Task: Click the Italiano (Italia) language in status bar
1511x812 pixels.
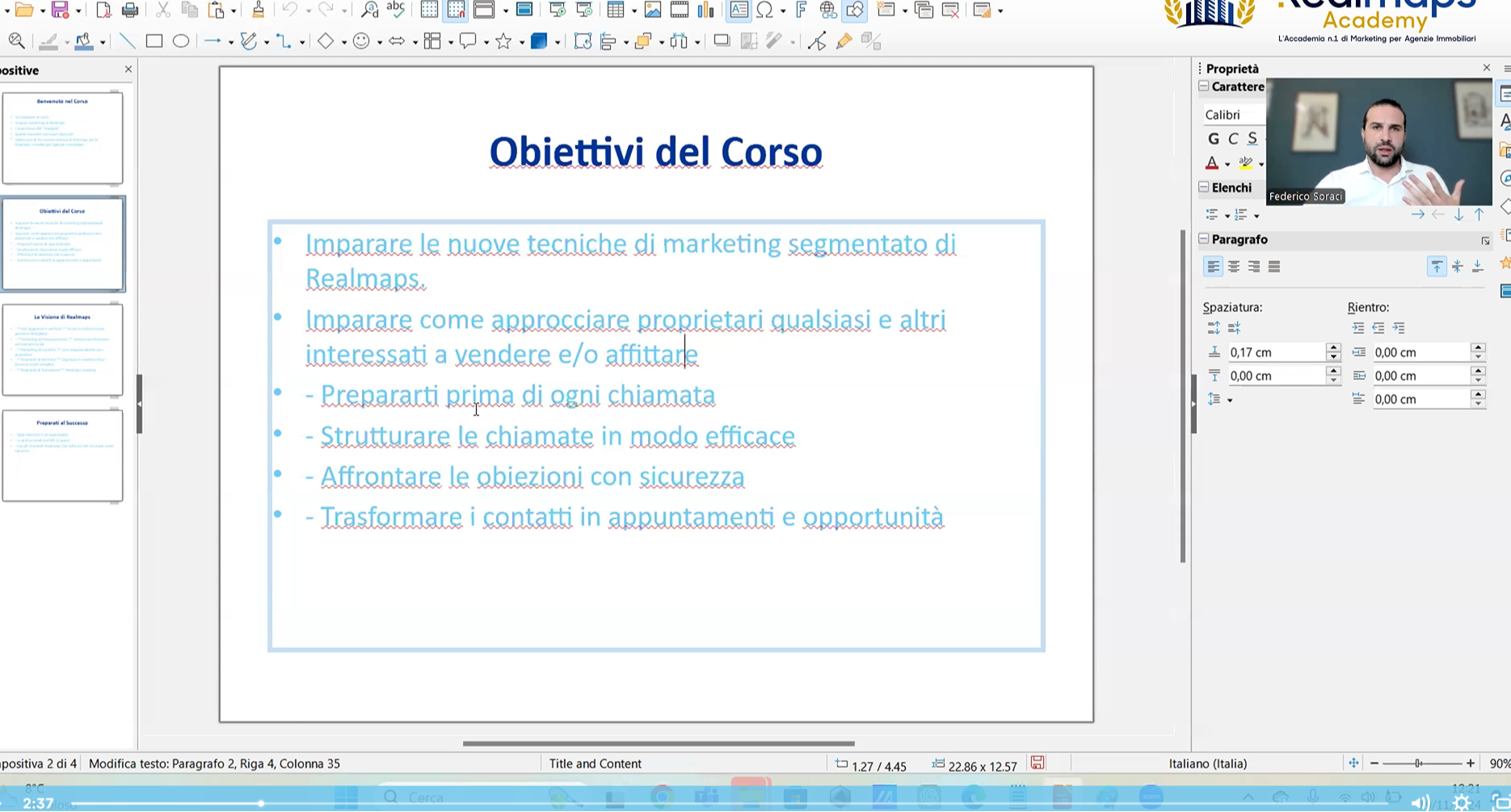Action: (1208, 764)
